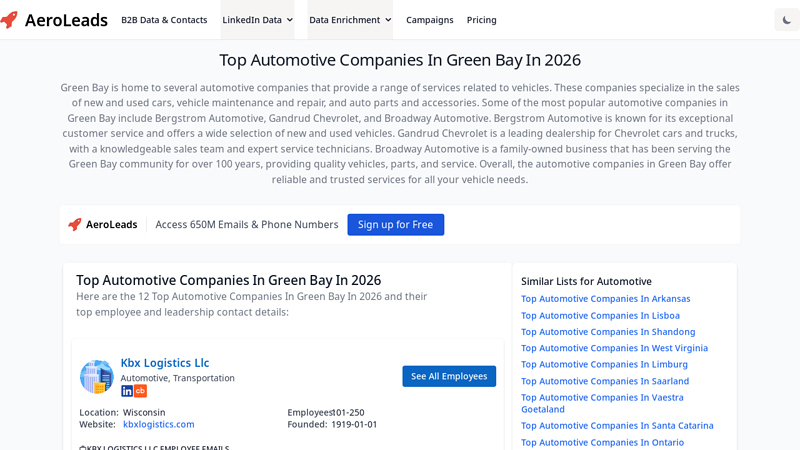Click 'Access 650M Emails & Phone Numbers' text
This screenshot has width=800, height=450.
[x=247, y=224]
